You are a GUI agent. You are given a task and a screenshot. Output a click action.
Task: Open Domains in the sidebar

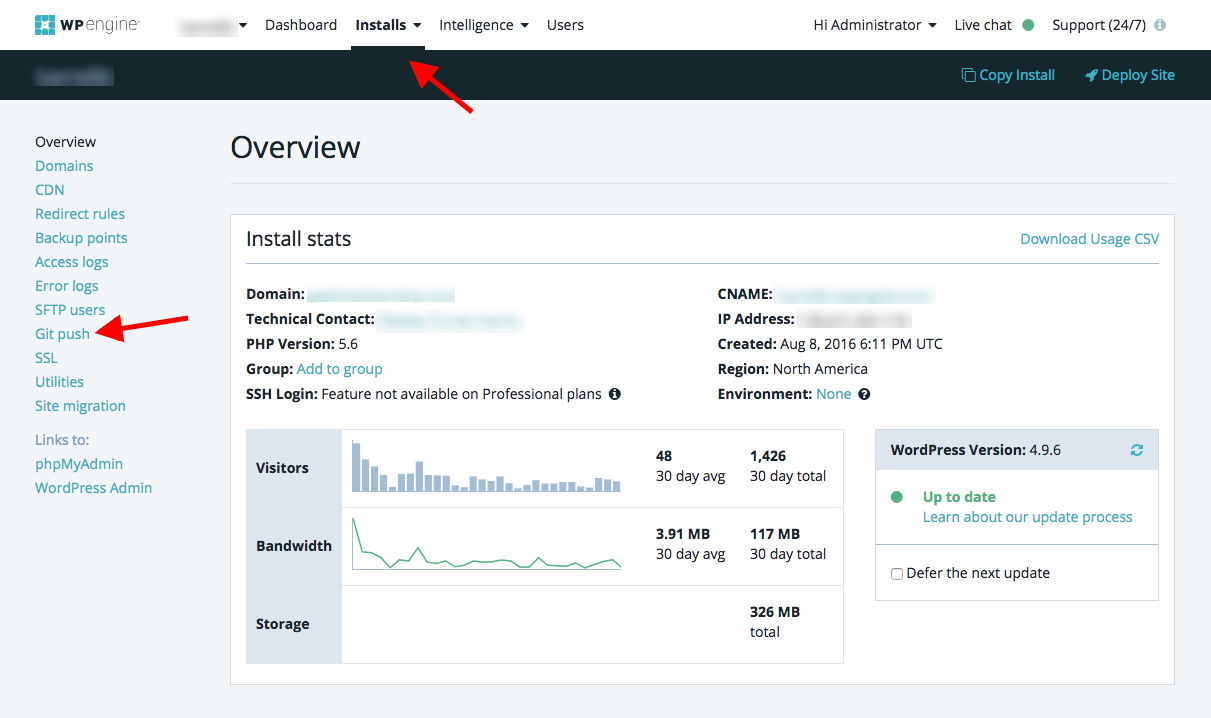pos(64,166)
